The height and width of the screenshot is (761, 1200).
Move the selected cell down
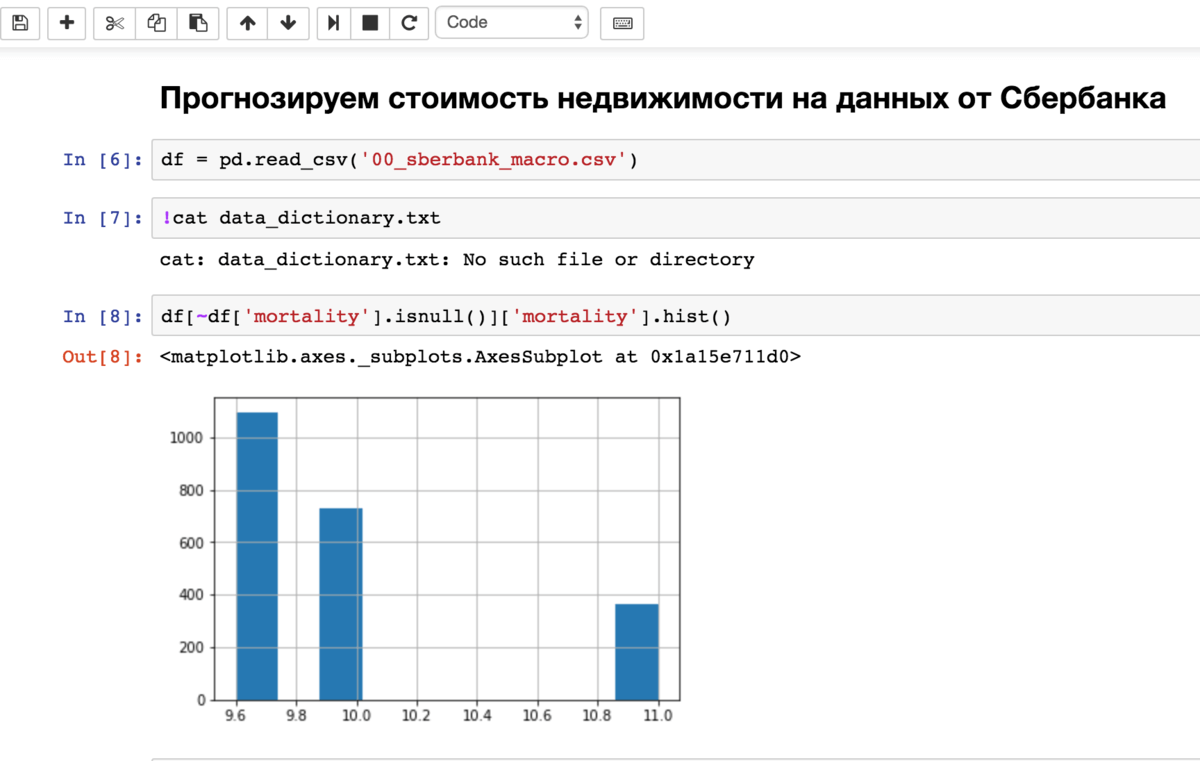click(288, 22)
